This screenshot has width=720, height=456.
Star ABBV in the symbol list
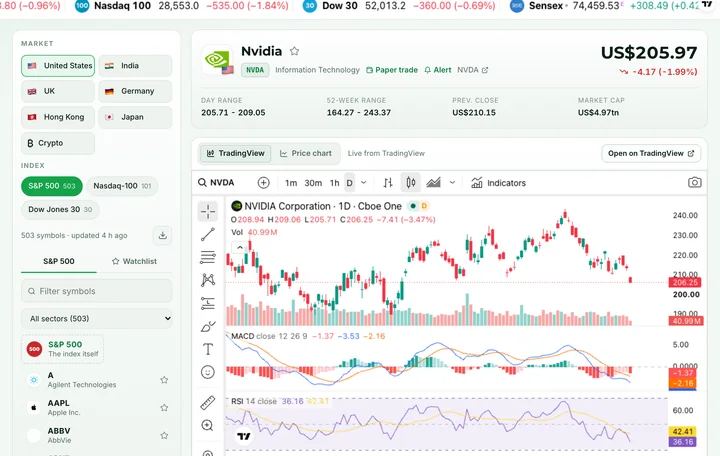[164, 435]
